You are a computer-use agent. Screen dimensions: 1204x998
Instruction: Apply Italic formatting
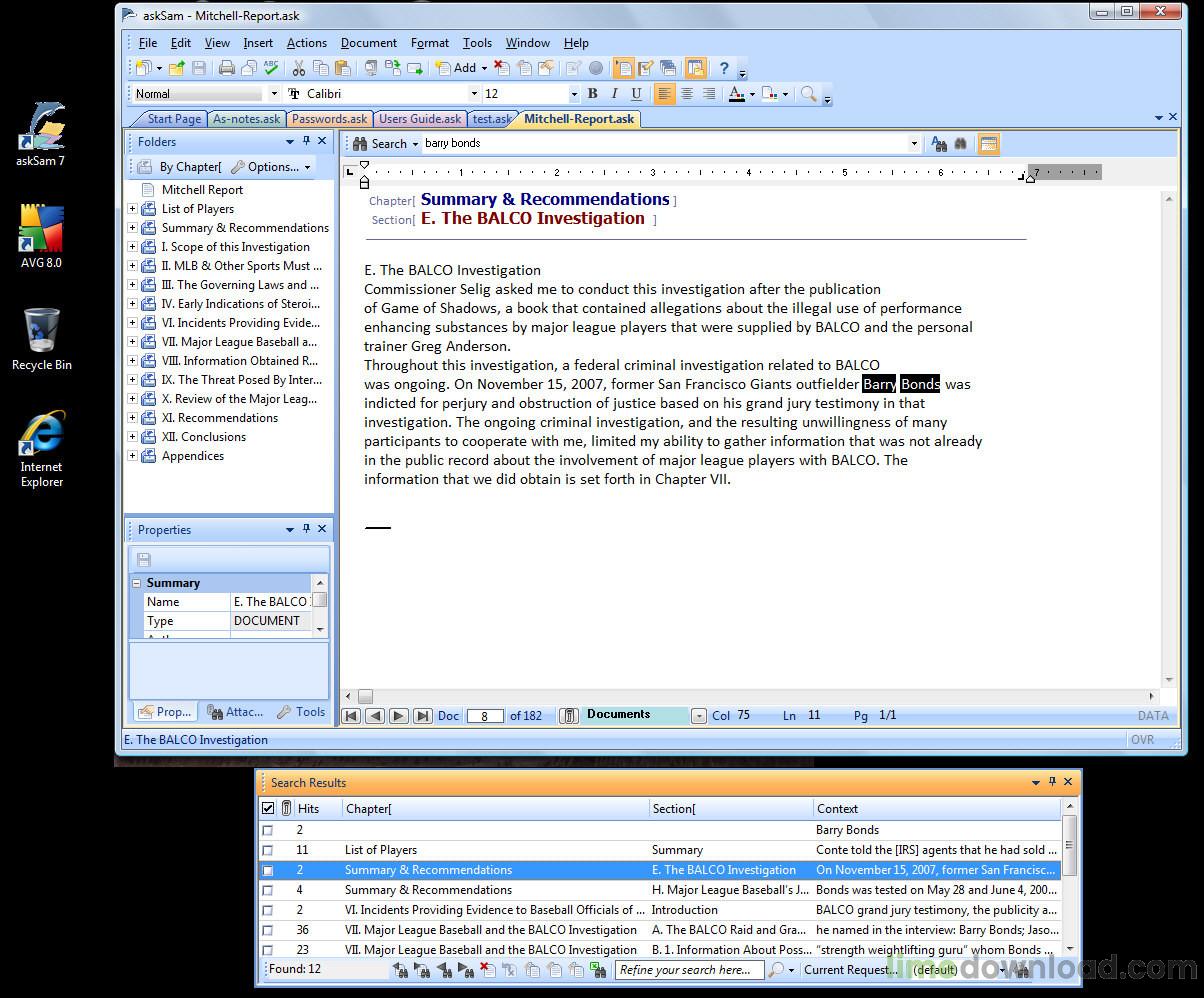(x=614, y=94)
